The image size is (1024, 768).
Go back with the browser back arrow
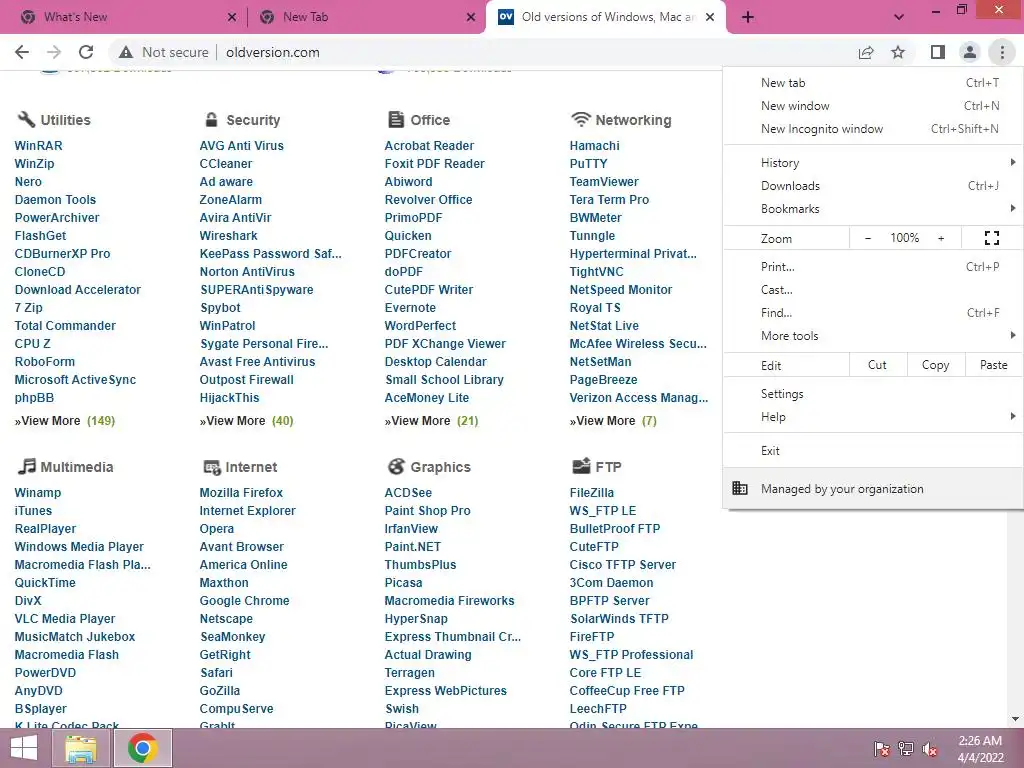pos(22,52)
